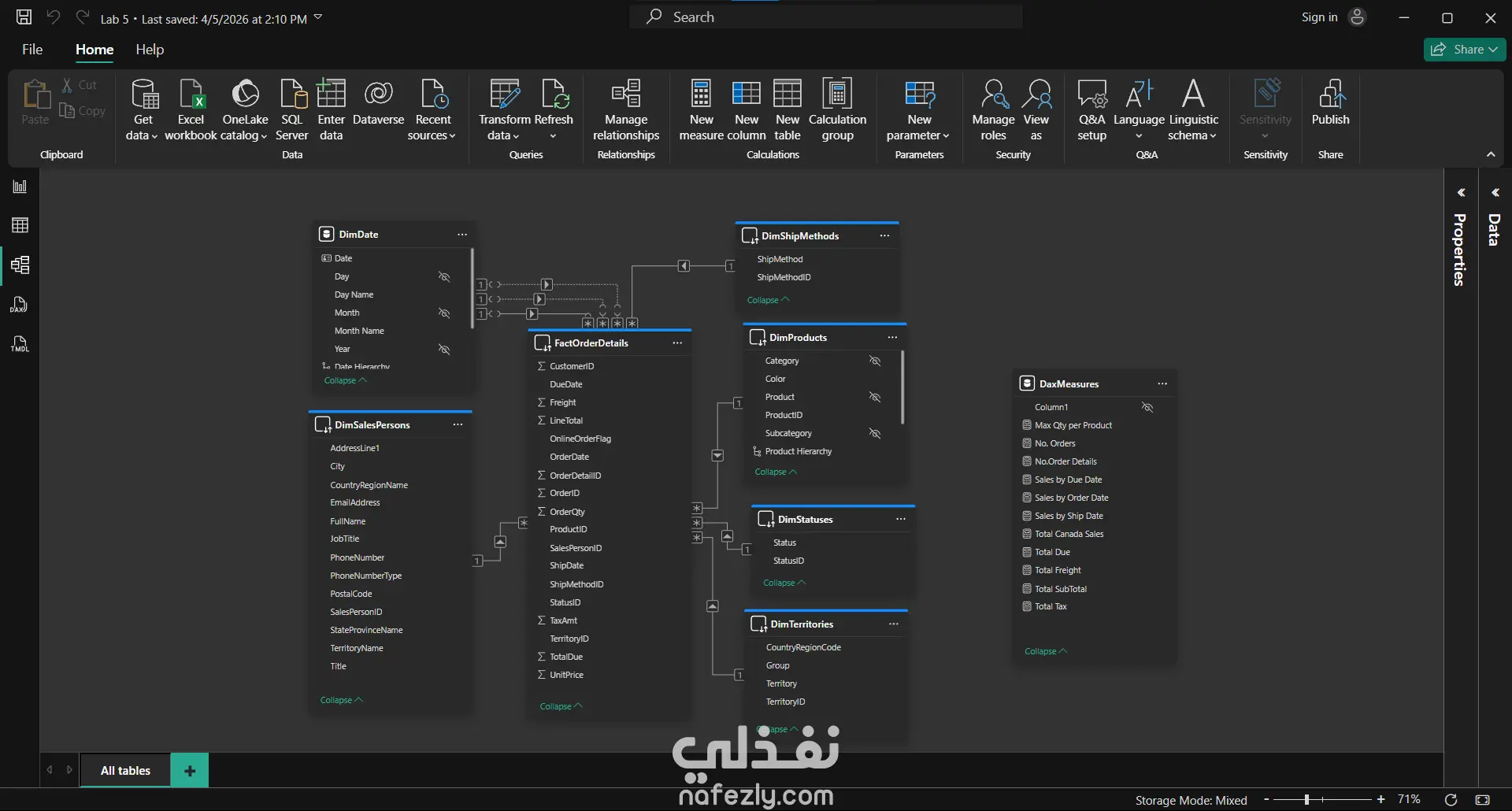
Task: Add a Calculation group
Action: tap(837, 110)
